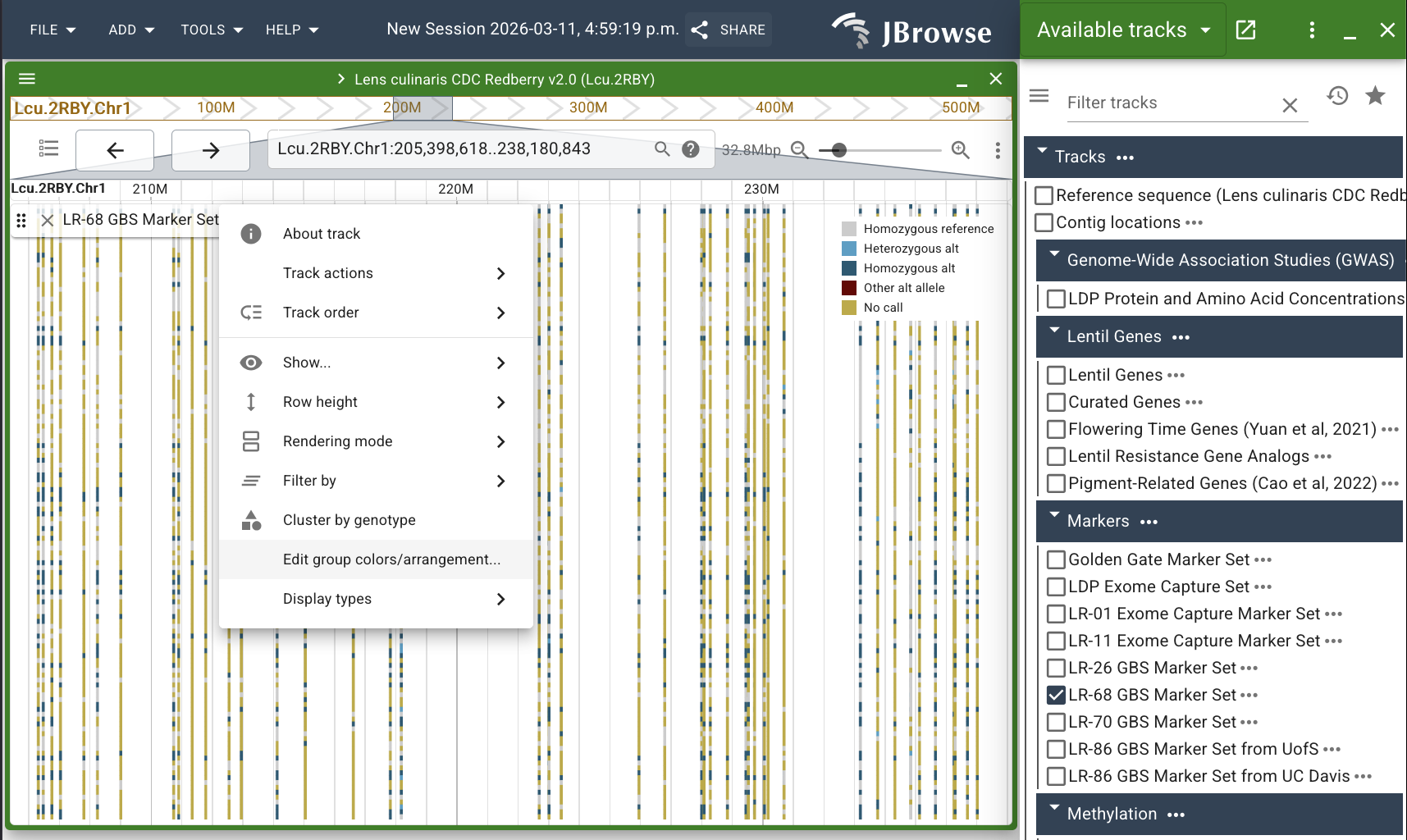Open the track selector list icon

[x=48, y=148]
